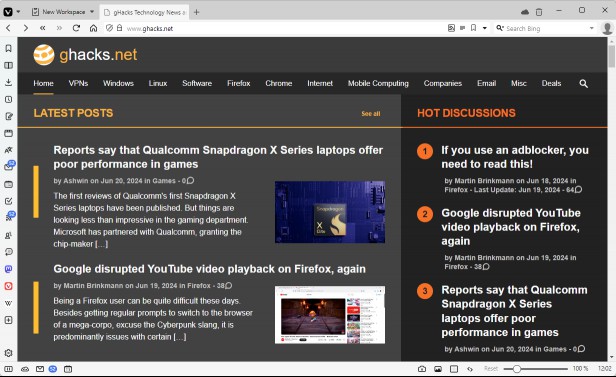Viewport: 616px width, 377px height.
Task: Open the Vivaldi main menu
Action: [x=8, y=12]
